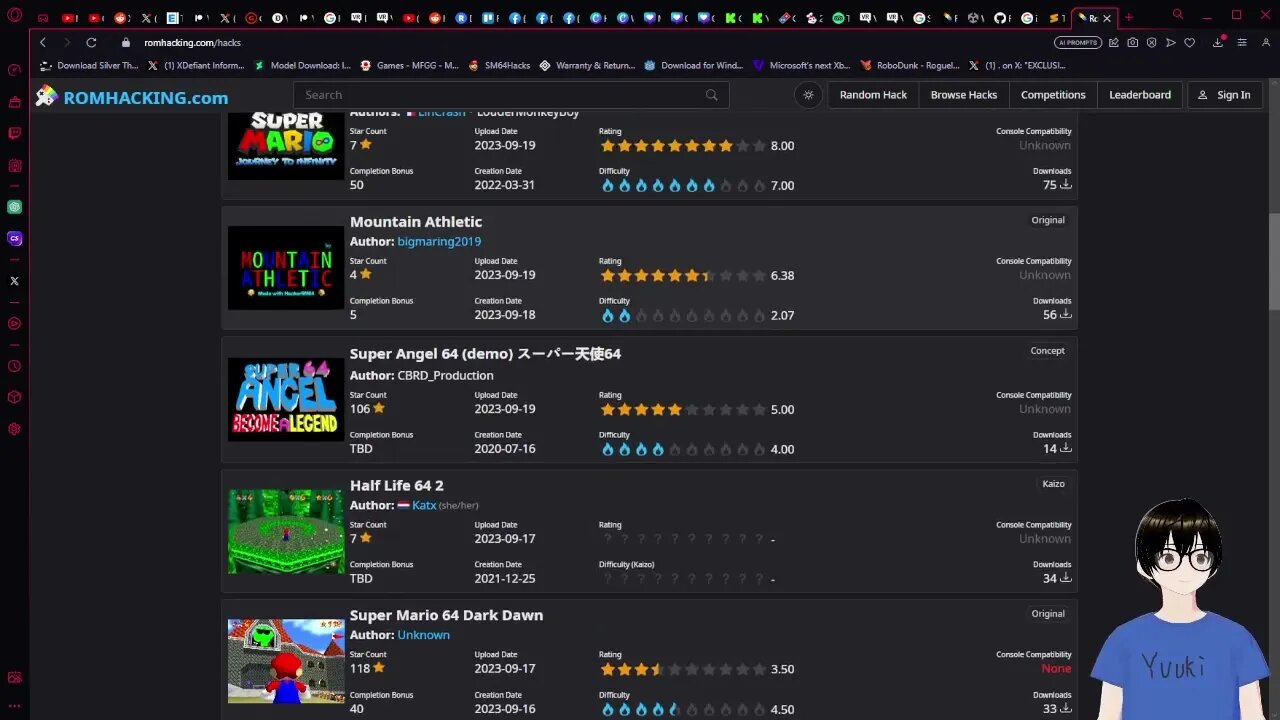Open author link bigmaring2019
This screenshot has height=720, width=1280.
(439, 242)
